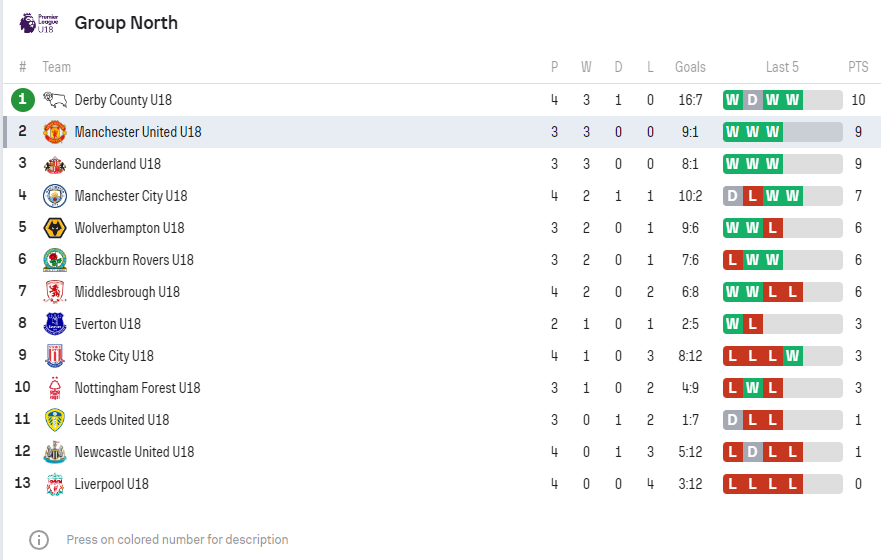Click the Last 5 column header
The height and width of the screenshot is (560, 881).
click(x=782, y=67)
